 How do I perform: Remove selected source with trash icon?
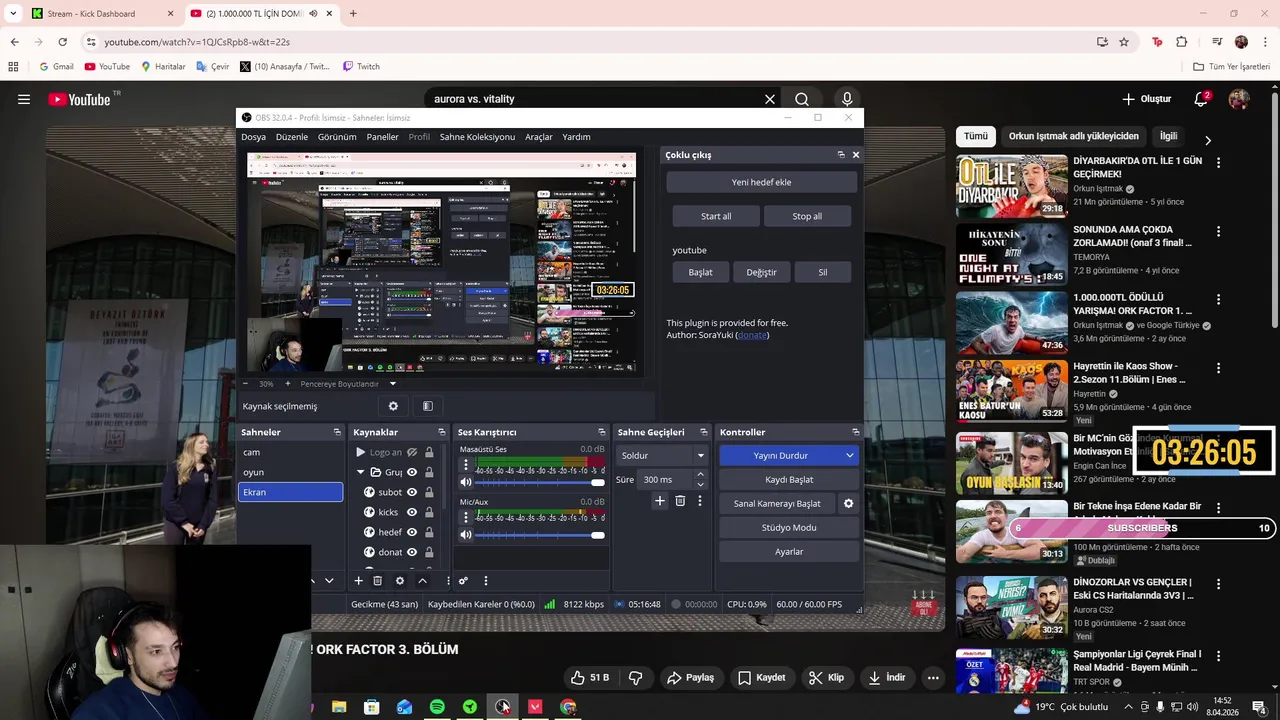[377, 581]
